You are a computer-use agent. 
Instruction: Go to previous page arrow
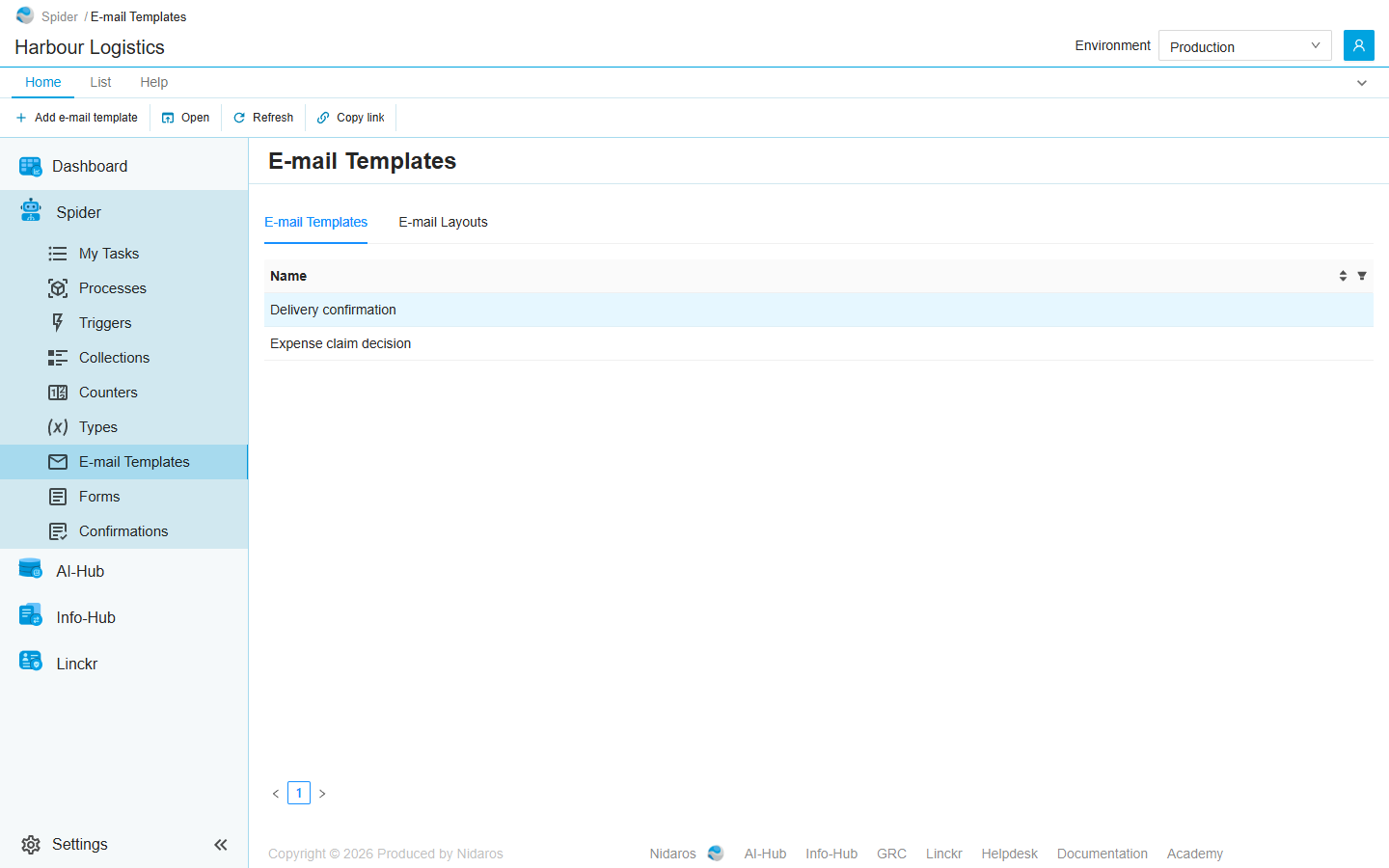click(x=276, y=794)
